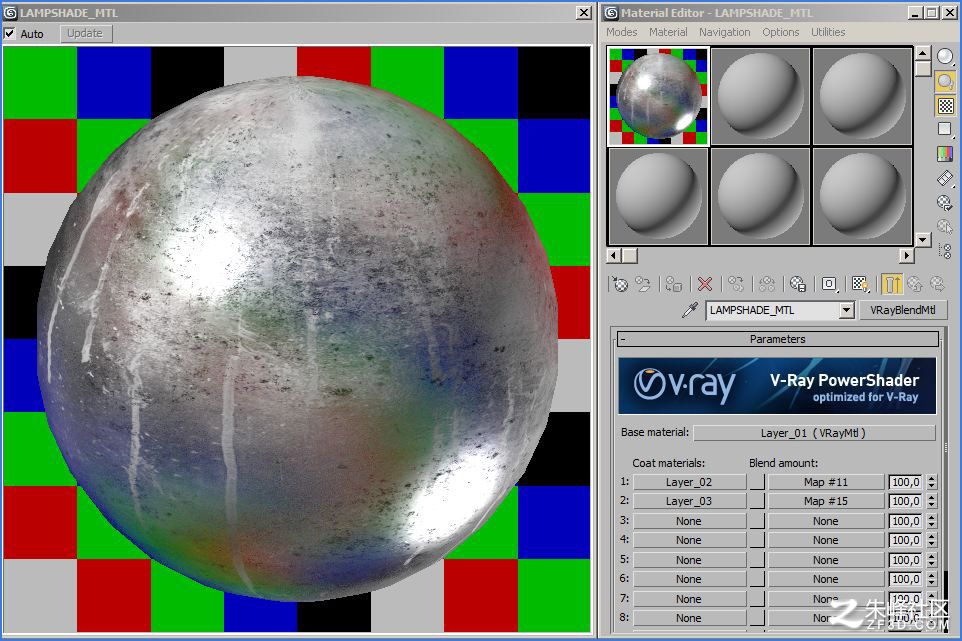Open the Material/Map Navigator icon
962x641 pixels.
click(x=945, y=250)
